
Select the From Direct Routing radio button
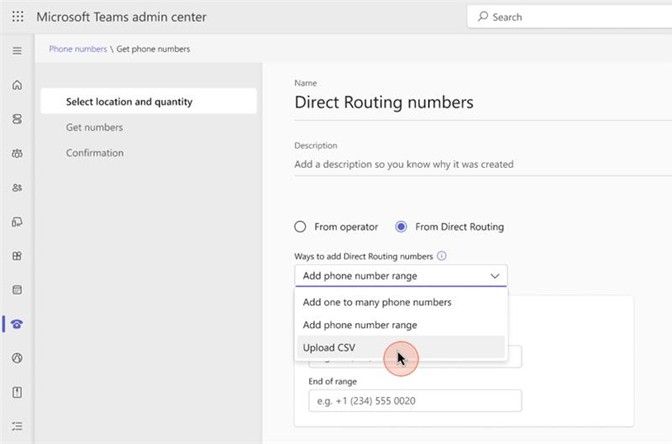(x=401, y=226)
